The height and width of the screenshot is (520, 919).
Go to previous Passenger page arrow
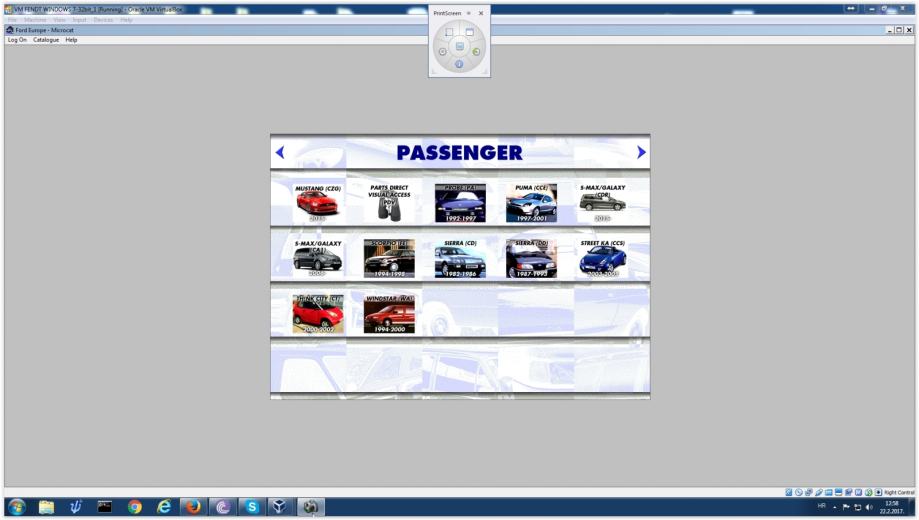(x=280, y=152)
